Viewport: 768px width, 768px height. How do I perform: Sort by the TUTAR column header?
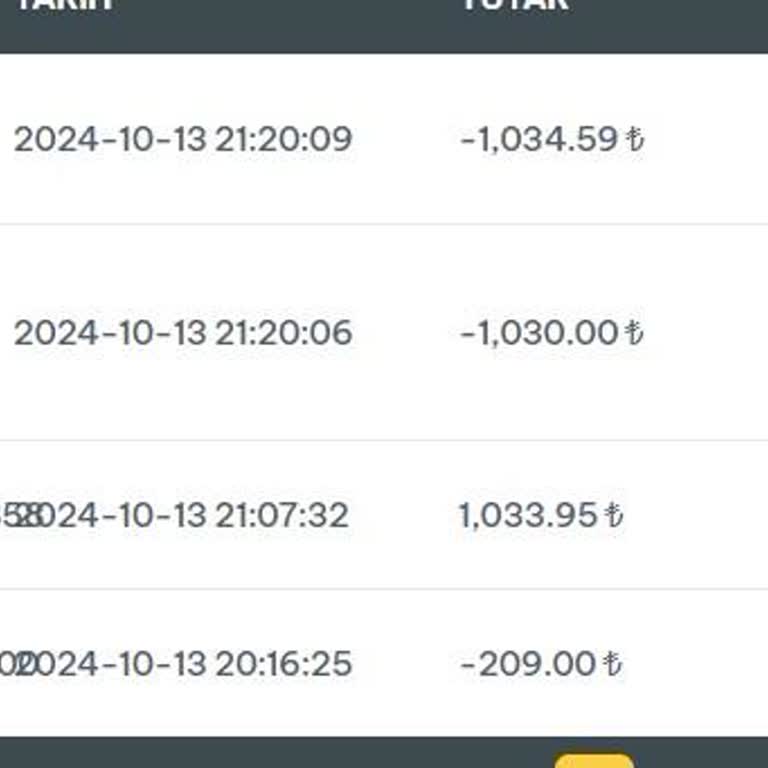[x=515, y=5]
